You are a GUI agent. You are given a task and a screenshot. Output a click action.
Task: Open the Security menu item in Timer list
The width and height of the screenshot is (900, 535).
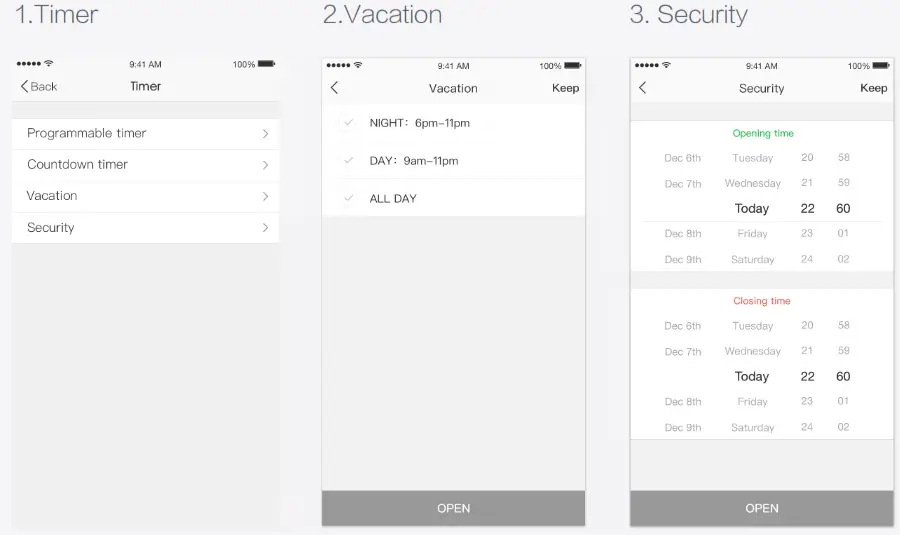(x=51, y=228)
